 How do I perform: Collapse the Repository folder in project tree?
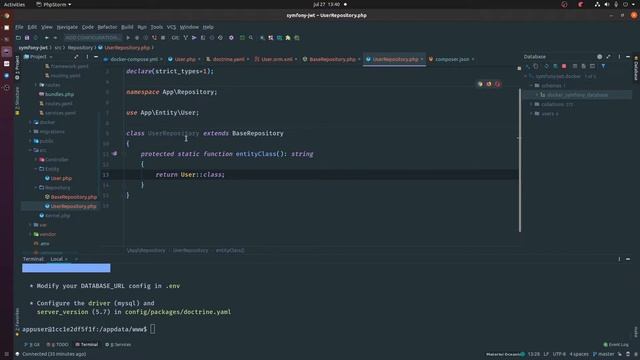pos(36,188)
